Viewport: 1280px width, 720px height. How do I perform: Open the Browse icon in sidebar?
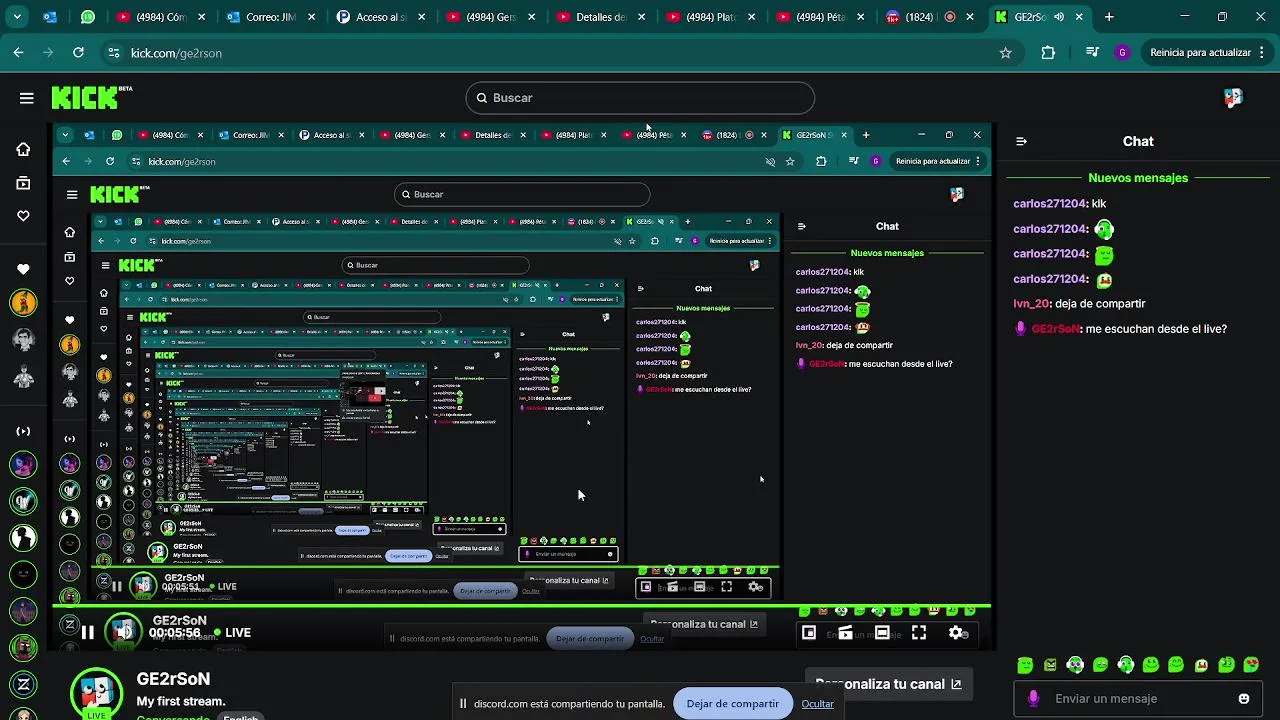click(x=23, y=183)
